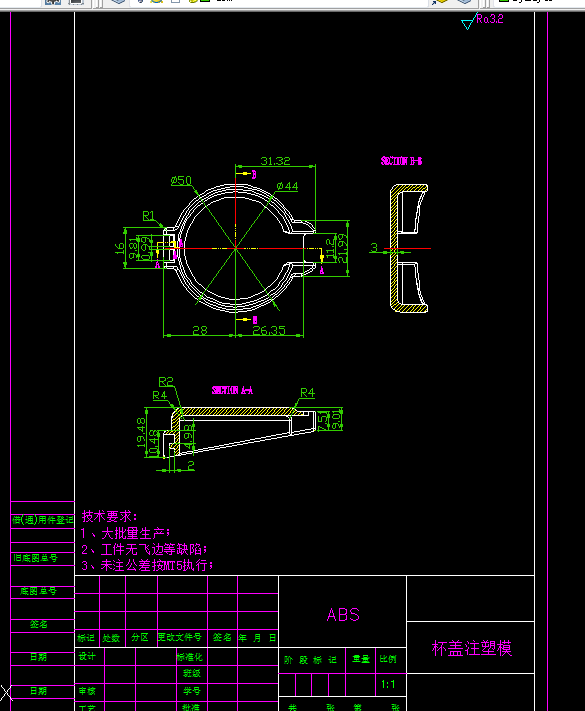Click the 重量 title block cell
This screenshot has width=585, height=711.
coord(361,659)
